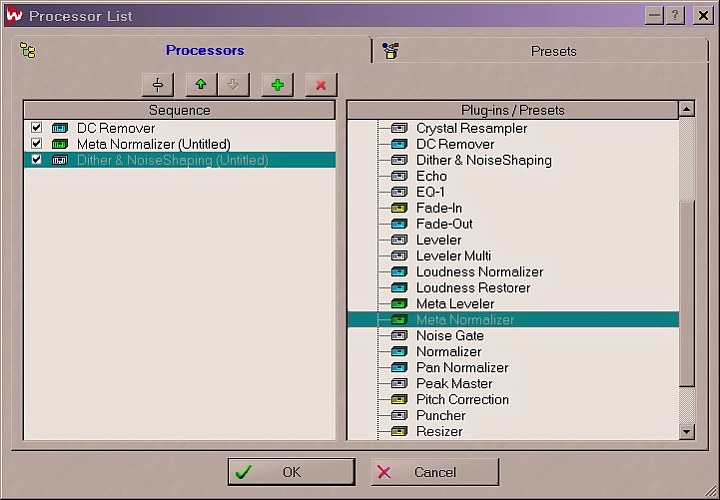Viewport: 720px width, 500px height.
Task: Click the Plug-ins / Presets column header
Action: click(x=512, y=110)
